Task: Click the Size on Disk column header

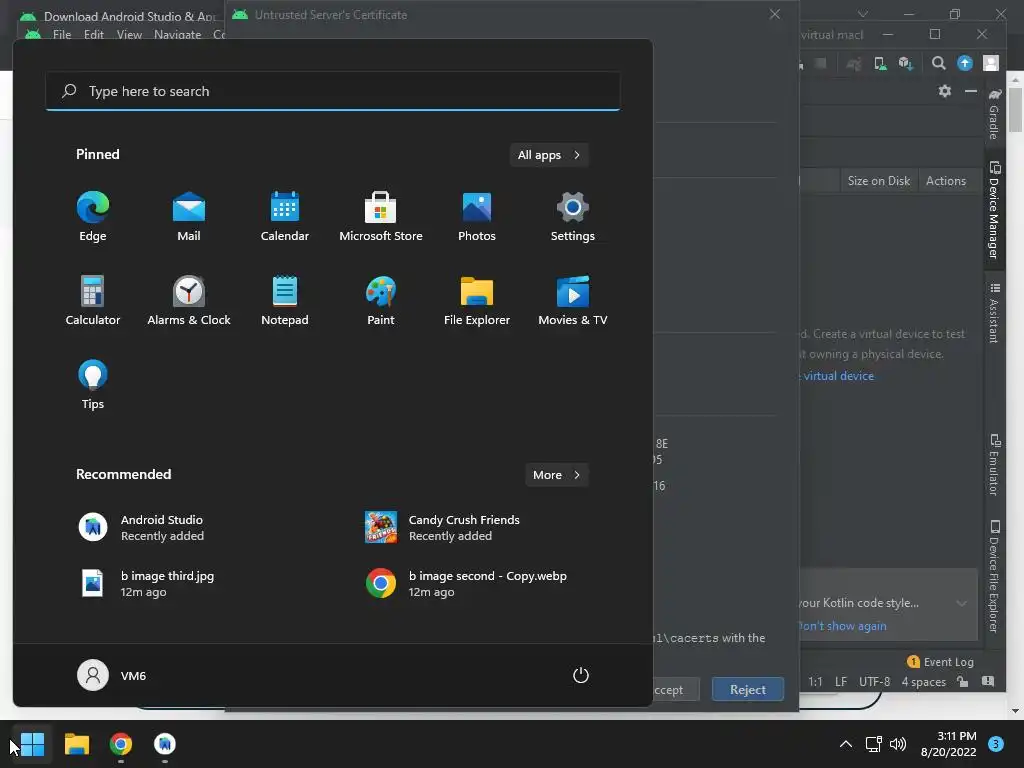Action: tap(878, 181)
